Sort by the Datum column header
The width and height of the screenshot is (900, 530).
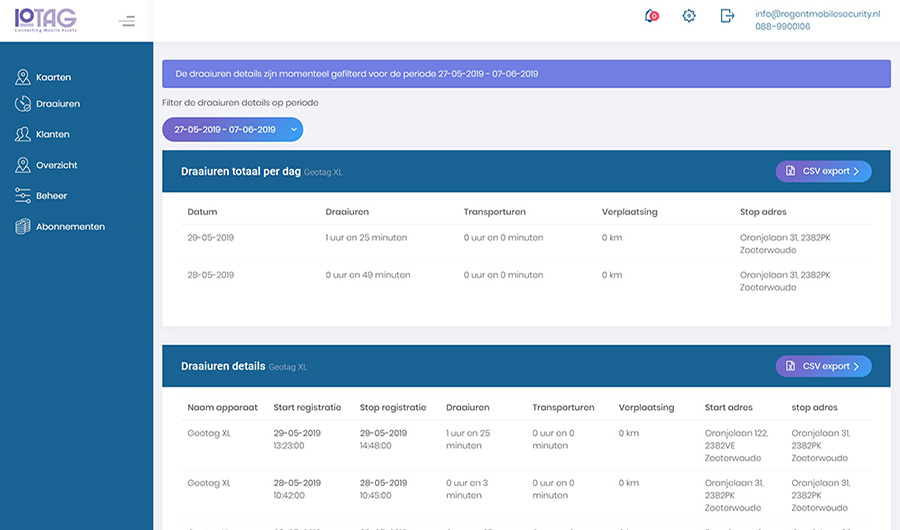(x=201, y=212)
